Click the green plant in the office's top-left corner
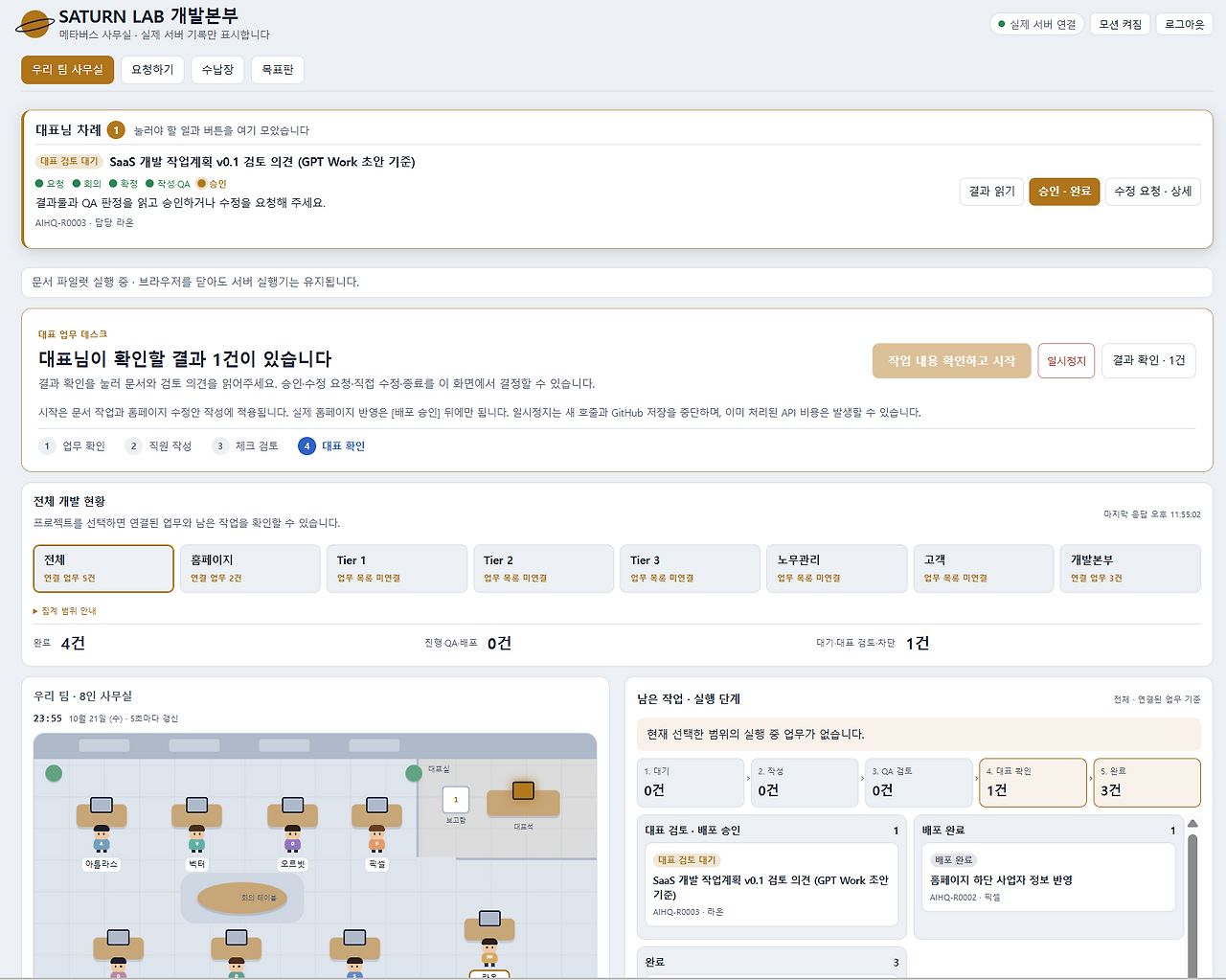 (x=54, y=773)
